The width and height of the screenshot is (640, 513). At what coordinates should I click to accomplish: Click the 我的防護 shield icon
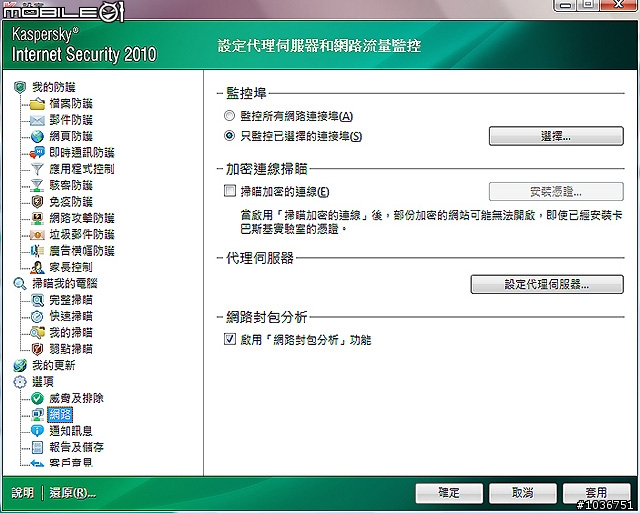click(20, 87)
